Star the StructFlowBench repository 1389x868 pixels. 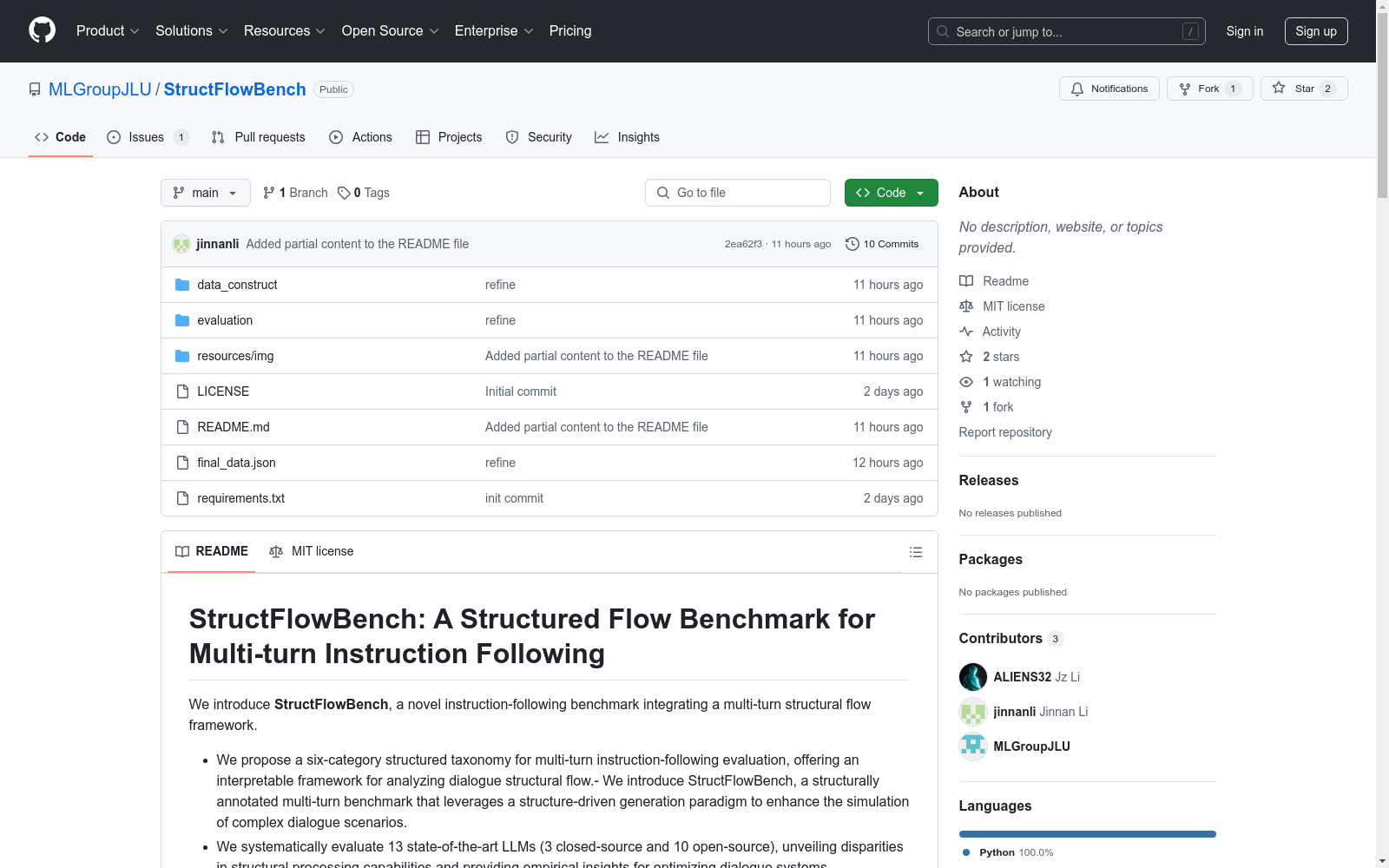pyautogui.click(x=1304, y=89)
